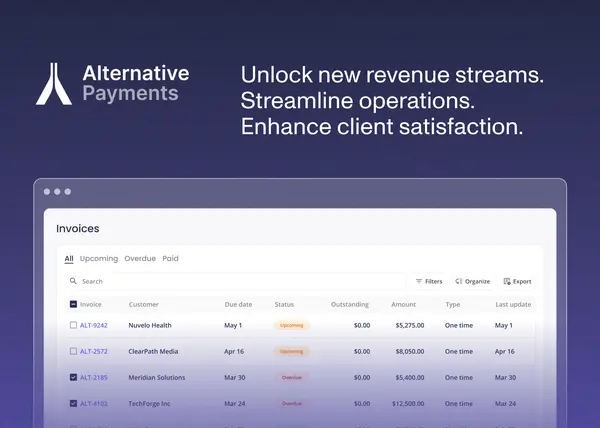Click the $12,500.00 amount cell
Image resolution: width=600 pixels, height=428 pixels.
click(x=408, y=403)
